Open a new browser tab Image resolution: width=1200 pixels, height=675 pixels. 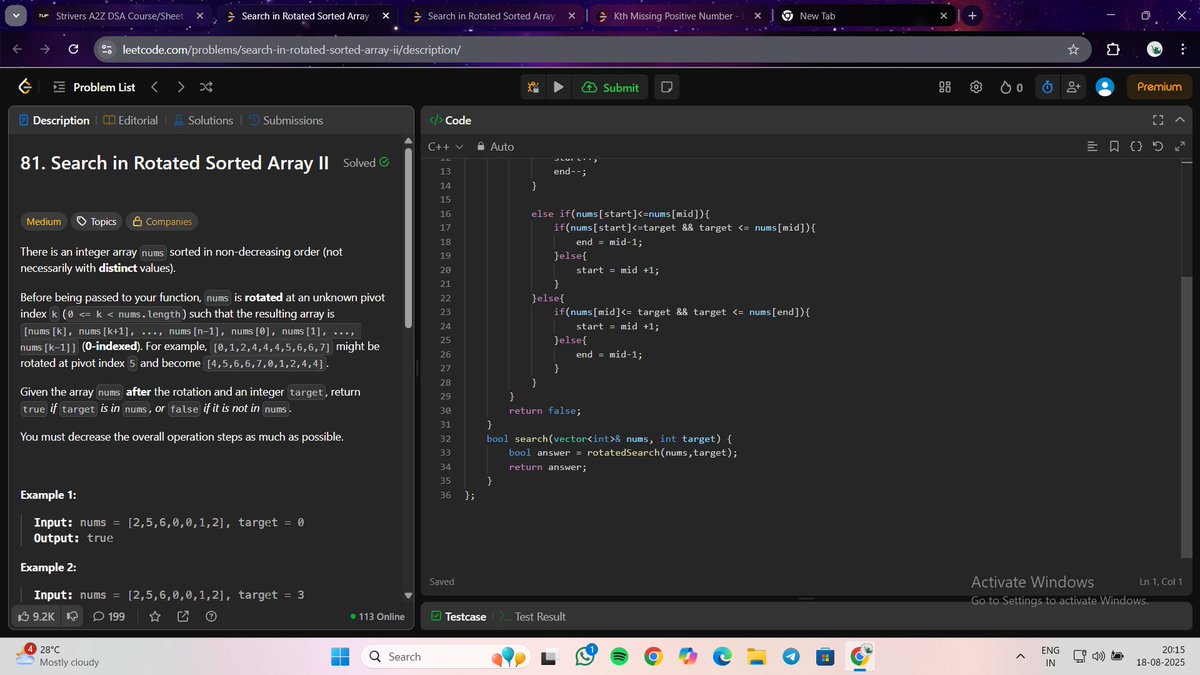click(x=972, y=16)
